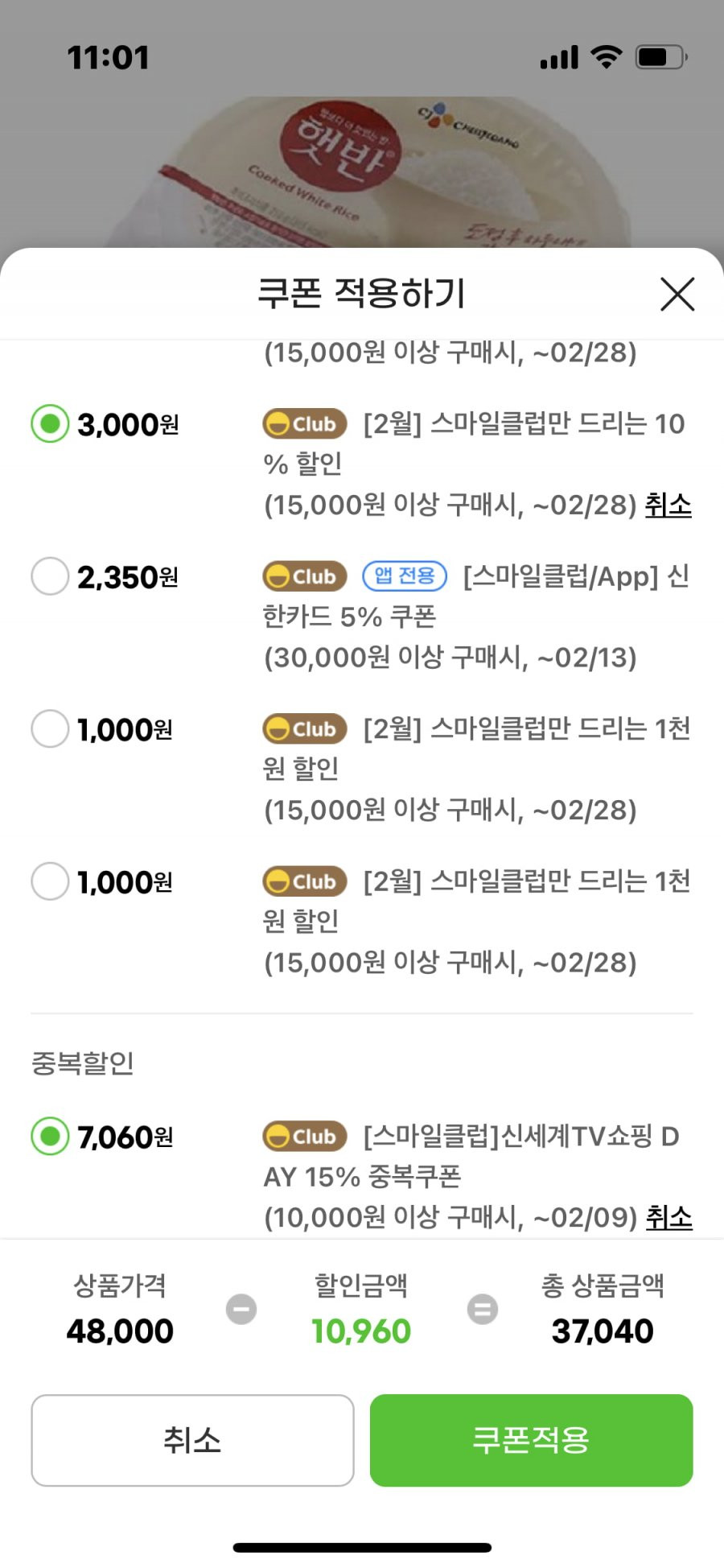Toggle the 7,060원 duplicate discount coupon
The image size is (724, 1568).
click(50, 1137)
